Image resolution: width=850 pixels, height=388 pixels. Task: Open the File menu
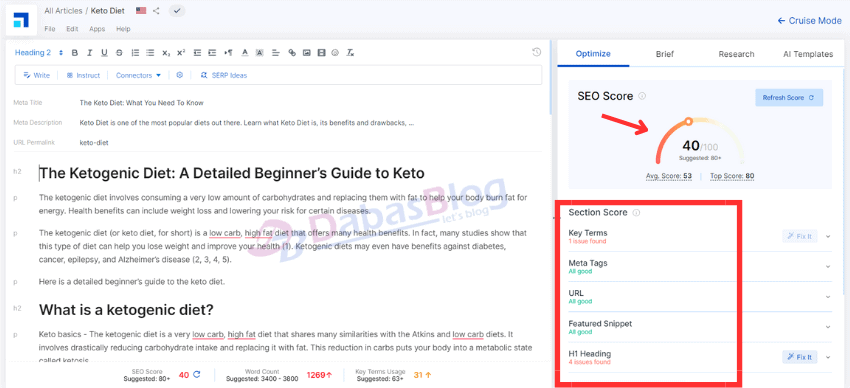(50, 29)
